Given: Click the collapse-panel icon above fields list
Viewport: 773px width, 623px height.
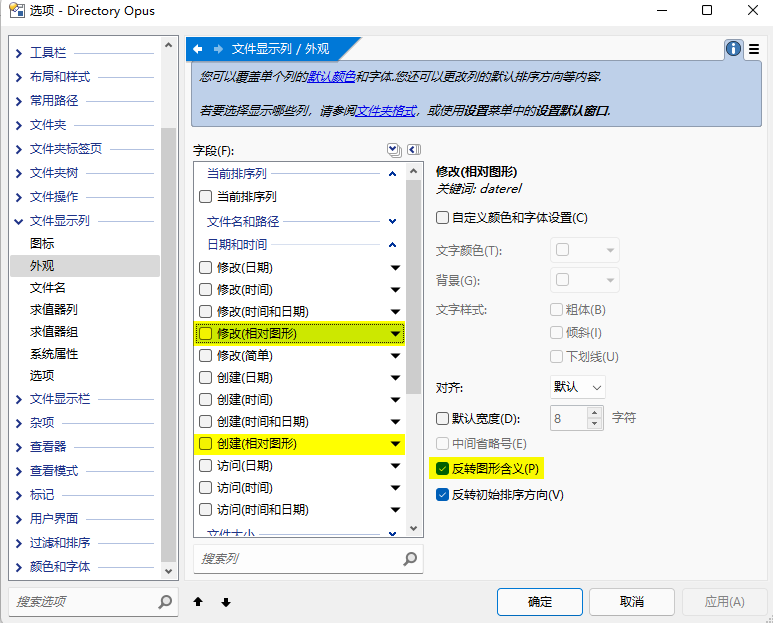Looking at the screenshot, I should pos(414,149).
